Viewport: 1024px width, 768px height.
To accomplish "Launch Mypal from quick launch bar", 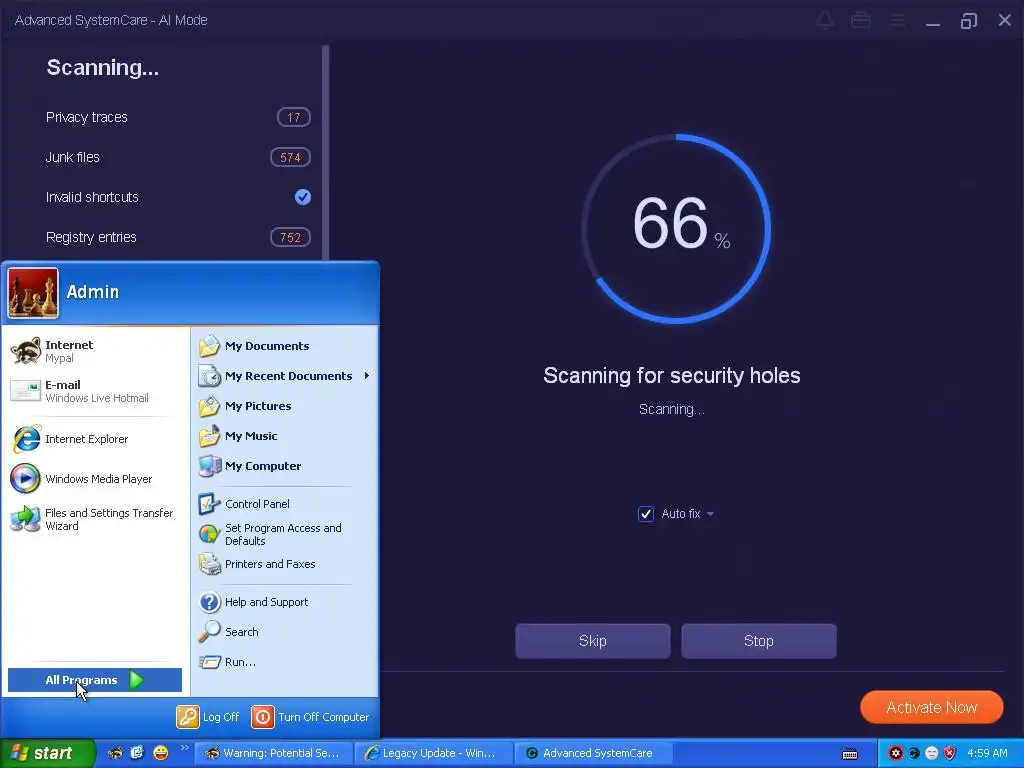I will pos(114,753).
